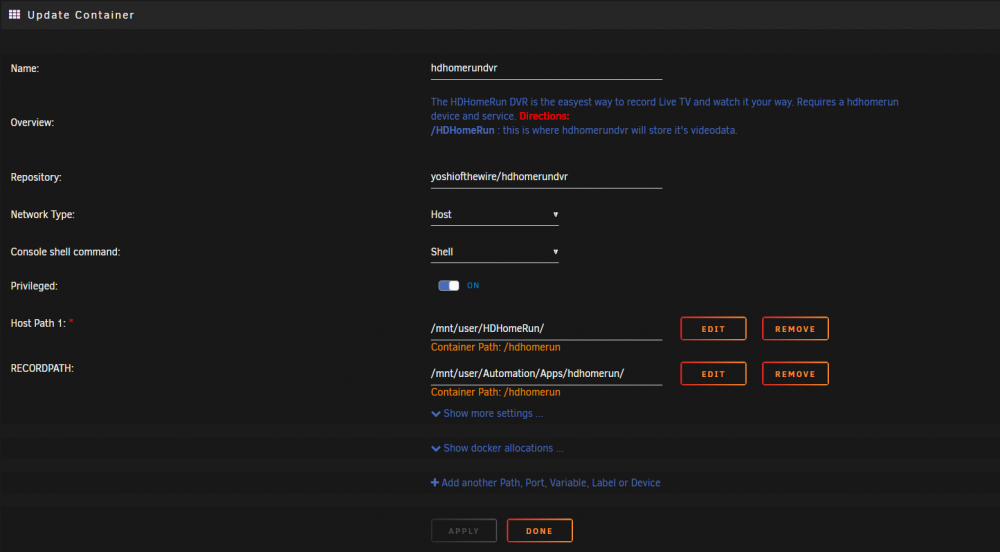Click Remove for RECORDPATH
The image size is (1000, 552).
pos(795,374)
